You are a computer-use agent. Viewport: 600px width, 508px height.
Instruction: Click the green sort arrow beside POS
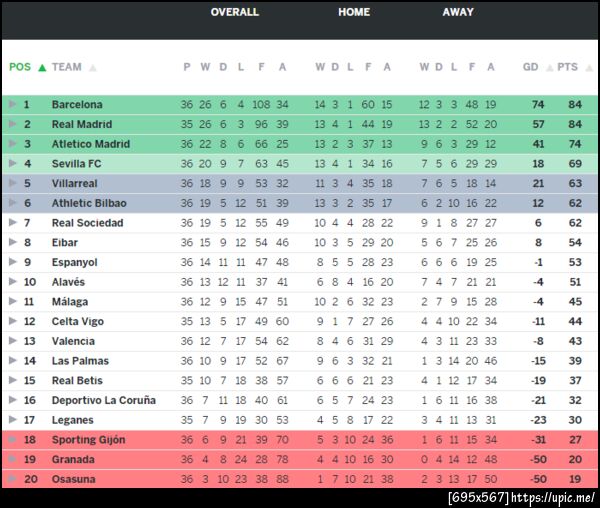click(x=42, y=68)
